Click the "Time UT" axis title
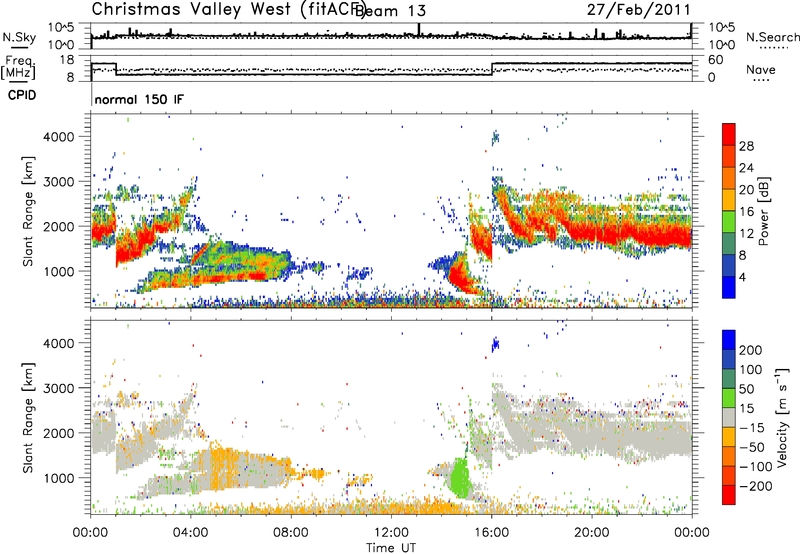800x554 pixels. 391,548
